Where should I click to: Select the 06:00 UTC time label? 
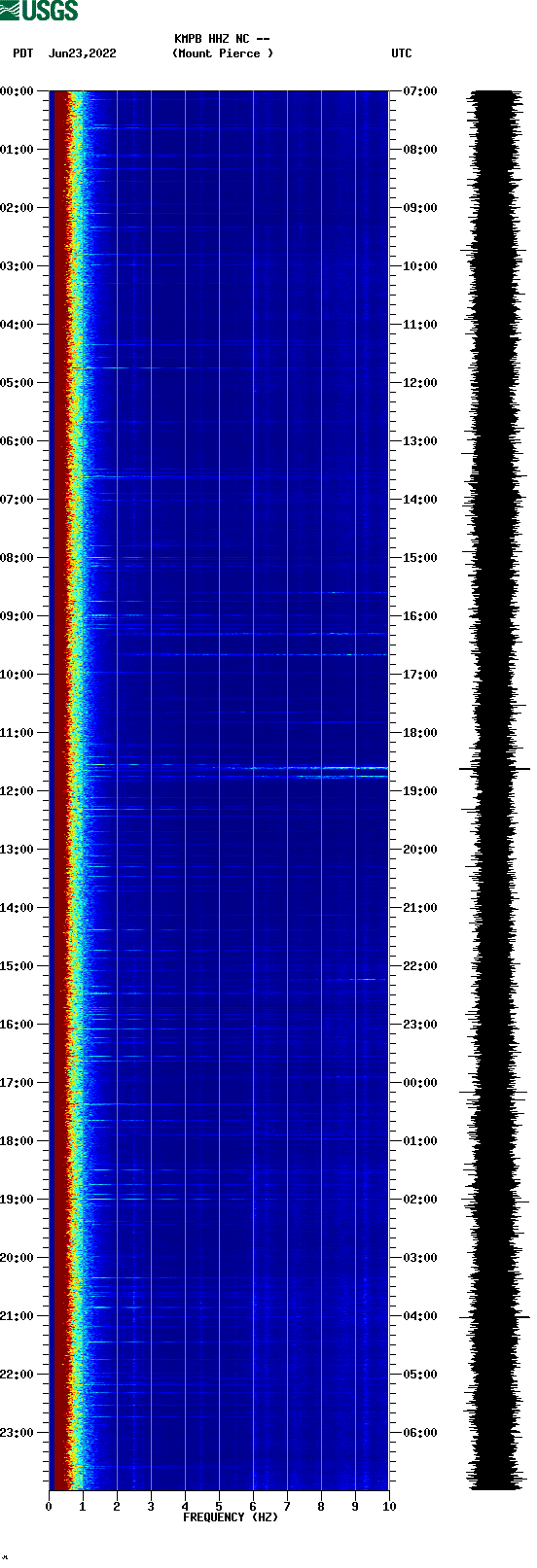420,1433
